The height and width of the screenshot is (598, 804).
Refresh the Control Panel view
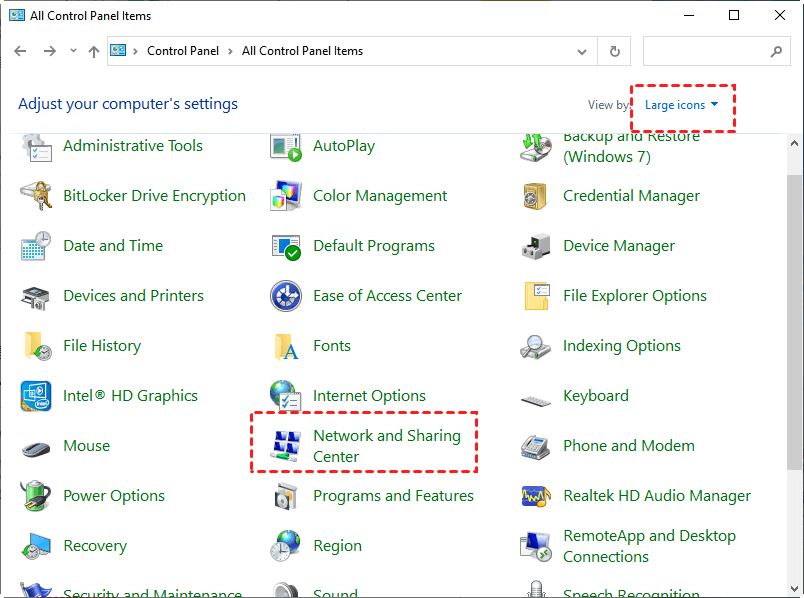click(614, 51)
